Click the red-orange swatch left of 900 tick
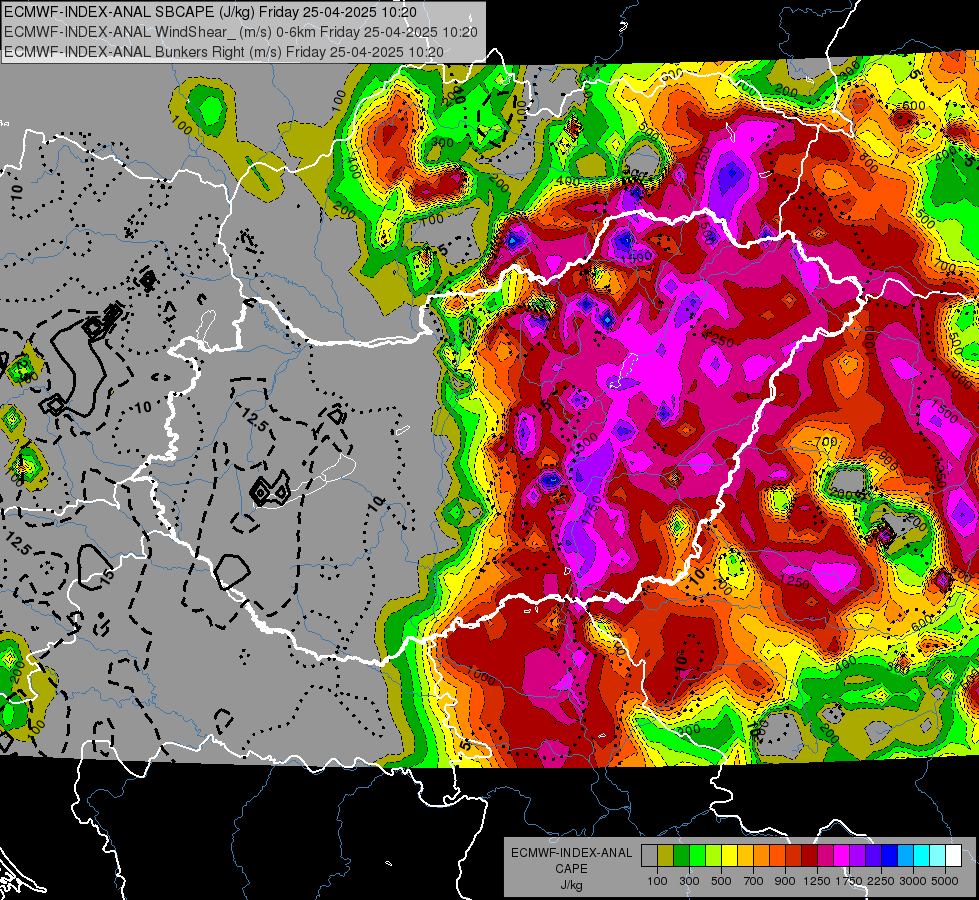This screenshot has width=979, height=900. [778, 856]
